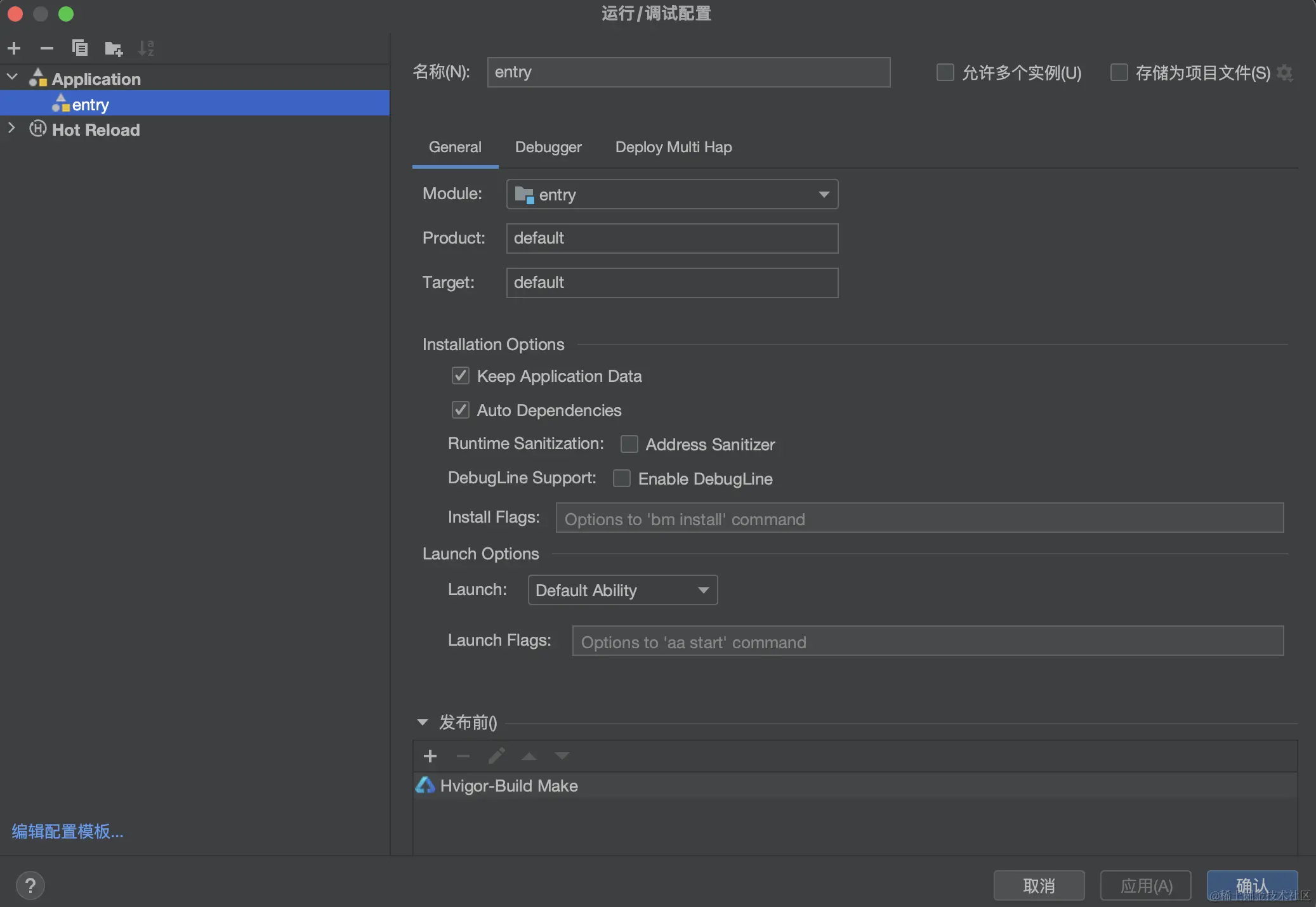
Task: Select Hvigor-Build Make task row
Action: [509, 786]
